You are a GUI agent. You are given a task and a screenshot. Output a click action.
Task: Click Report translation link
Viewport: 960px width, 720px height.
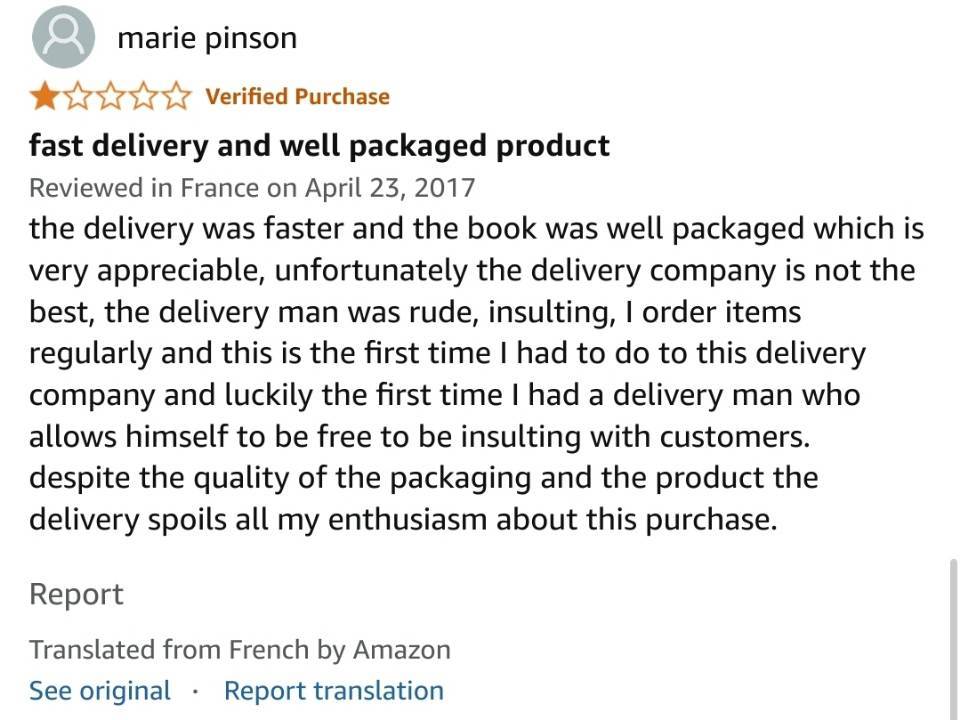334,691
